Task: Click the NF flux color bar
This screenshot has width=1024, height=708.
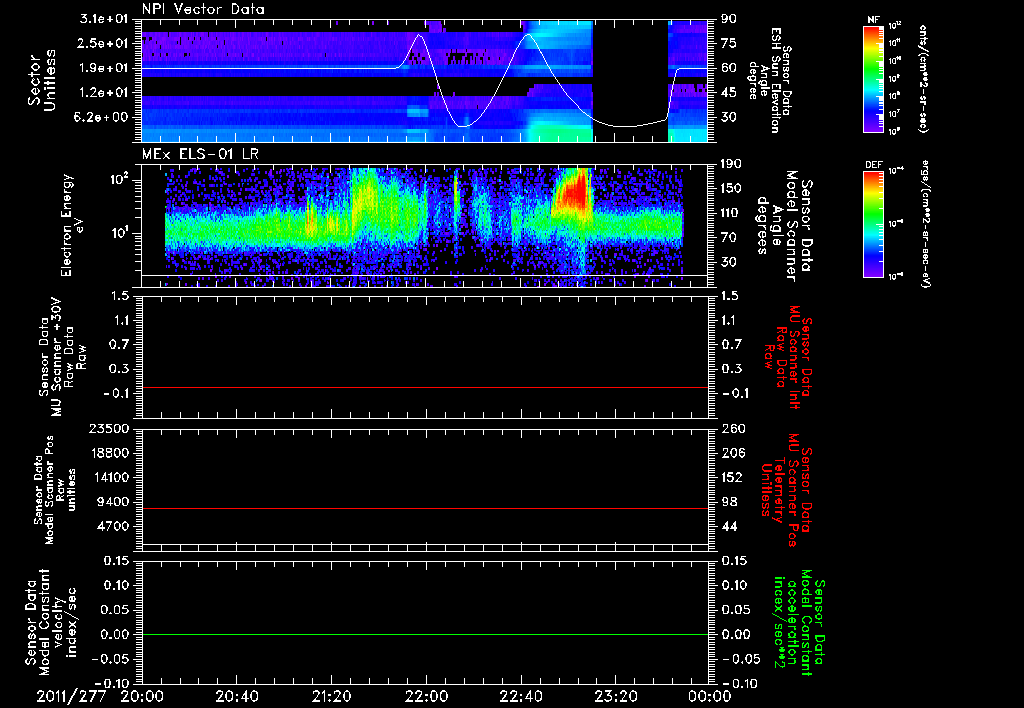Action: (874, 78)
